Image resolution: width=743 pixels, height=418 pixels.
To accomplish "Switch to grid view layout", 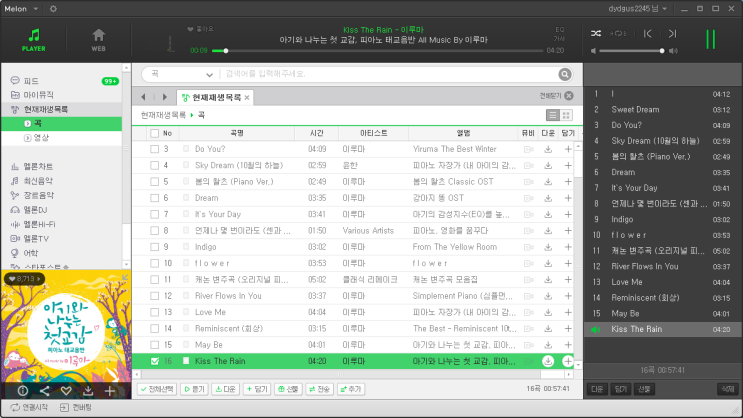I will pyautogui.click(x=566, y=115).
